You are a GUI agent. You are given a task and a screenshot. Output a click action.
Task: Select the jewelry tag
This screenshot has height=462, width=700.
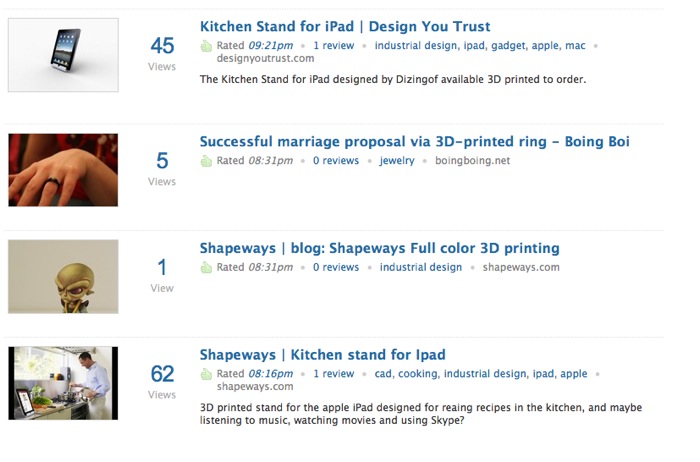pyautogui.click(x=397, y=161)
